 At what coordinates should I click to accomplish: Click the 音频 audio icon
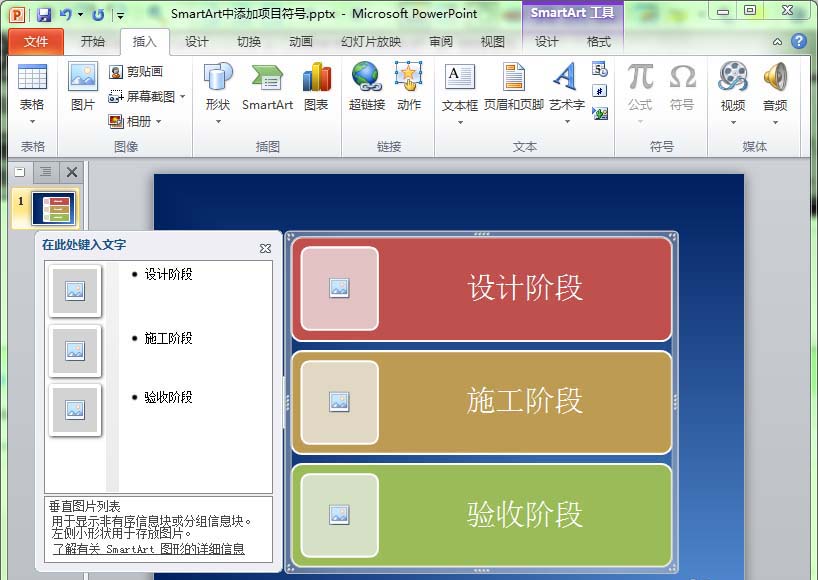pyautogui.click(x=775, y=77)
